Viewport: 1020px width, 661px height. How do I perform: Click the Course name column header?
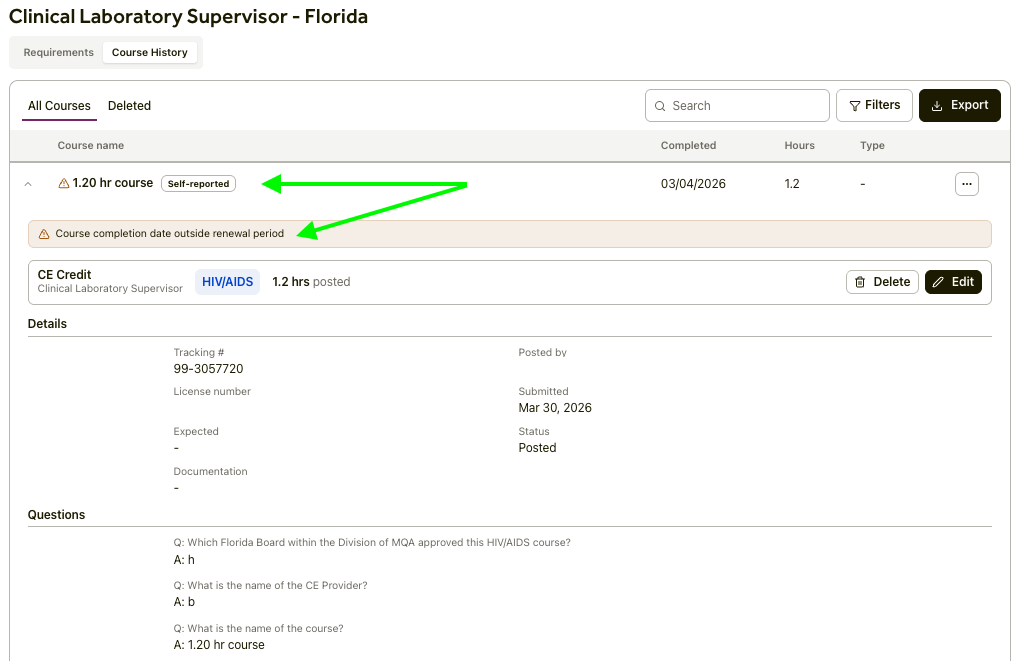91,146
